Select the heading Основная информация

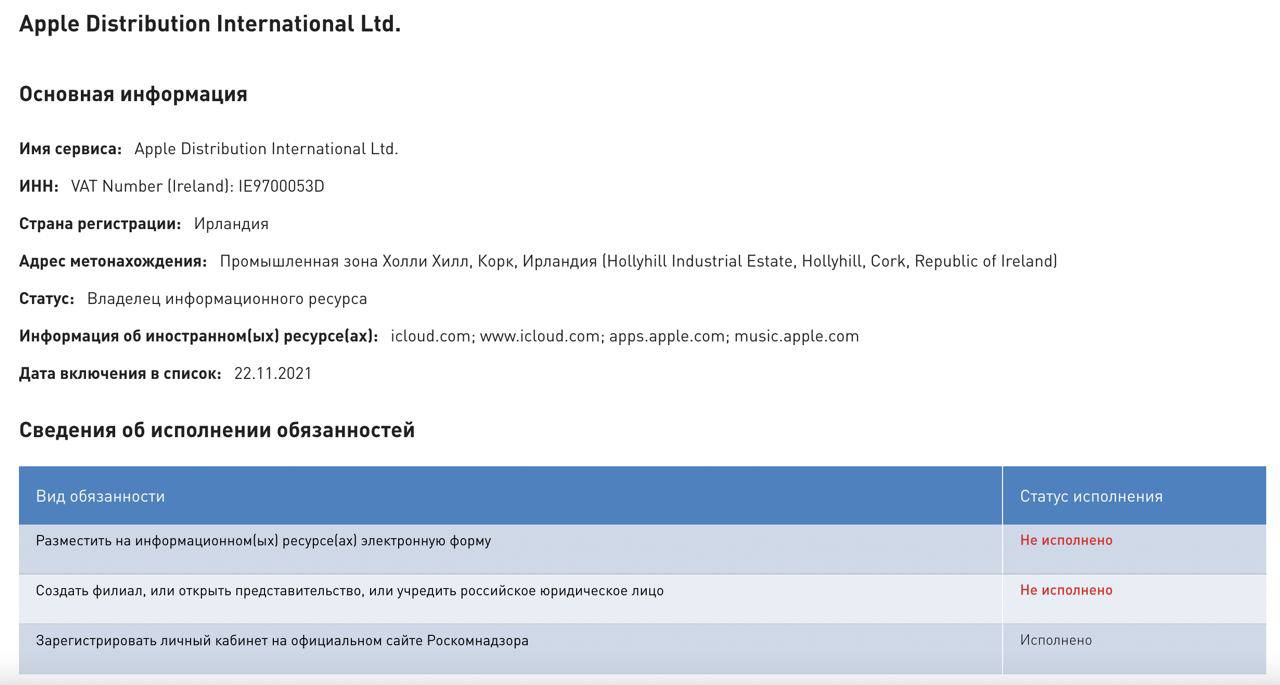133,94
